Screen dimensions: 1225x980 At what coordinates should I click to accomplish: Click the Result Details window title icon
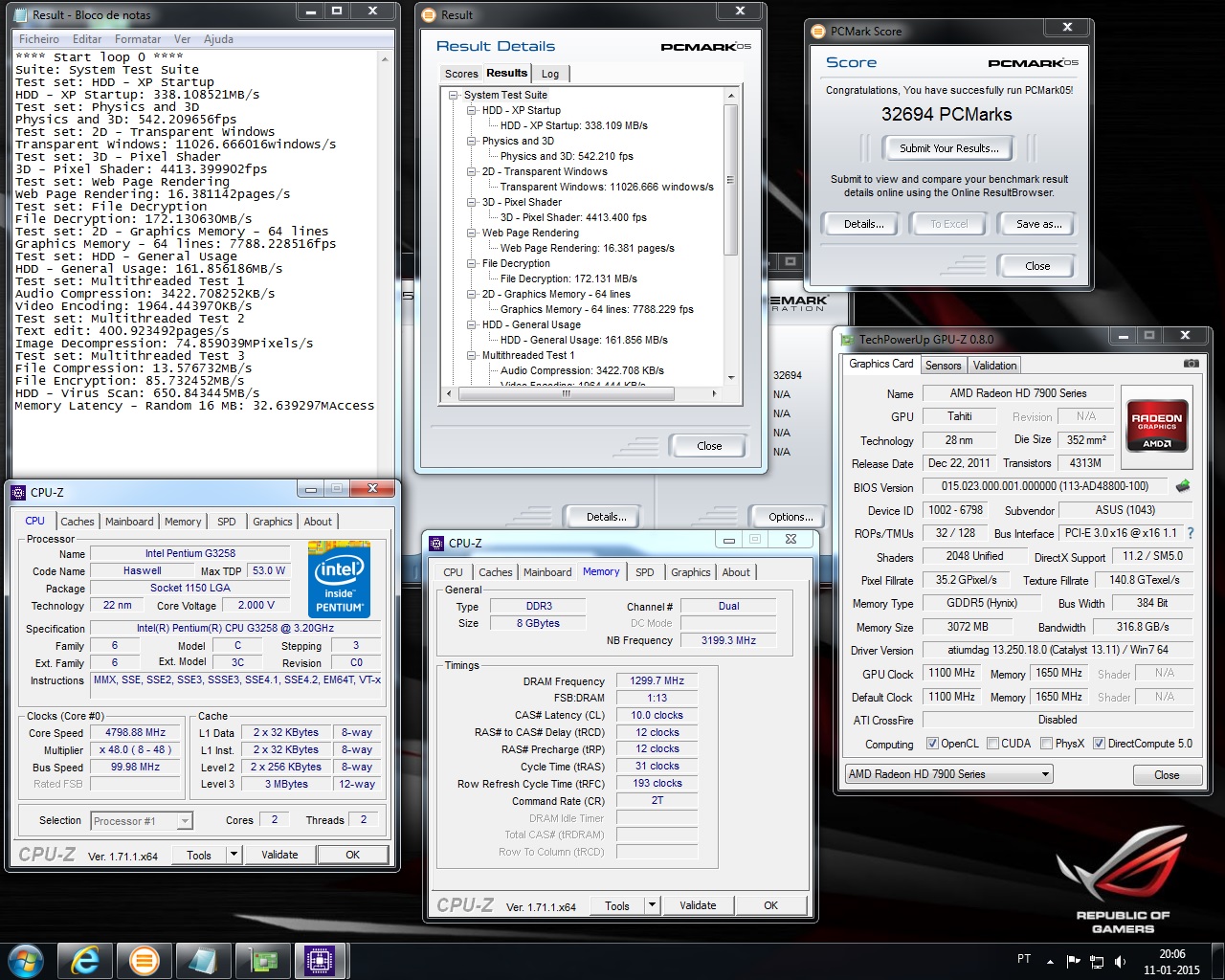tap(429, 14)
